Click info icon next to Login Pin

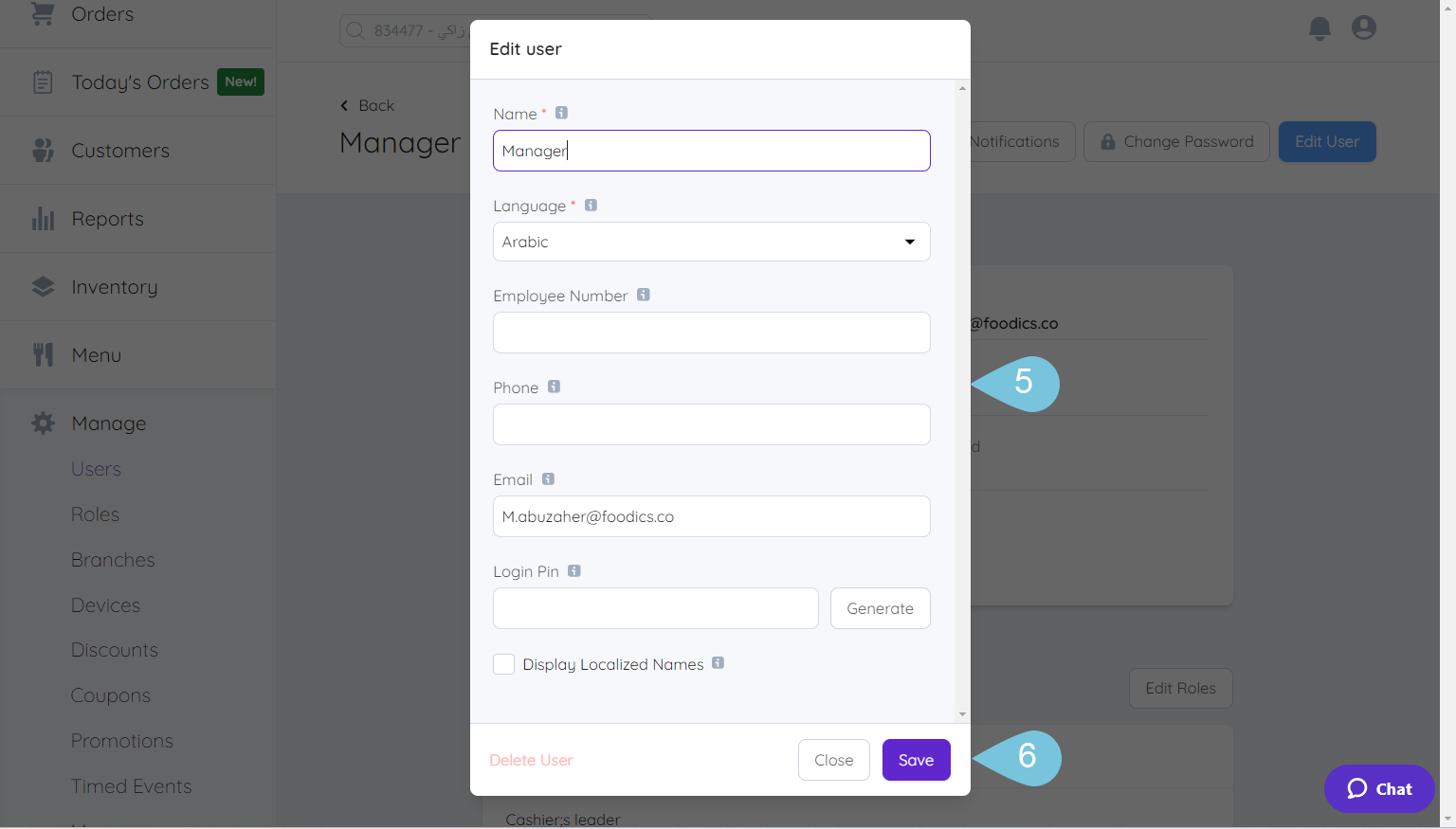(573, 570)
